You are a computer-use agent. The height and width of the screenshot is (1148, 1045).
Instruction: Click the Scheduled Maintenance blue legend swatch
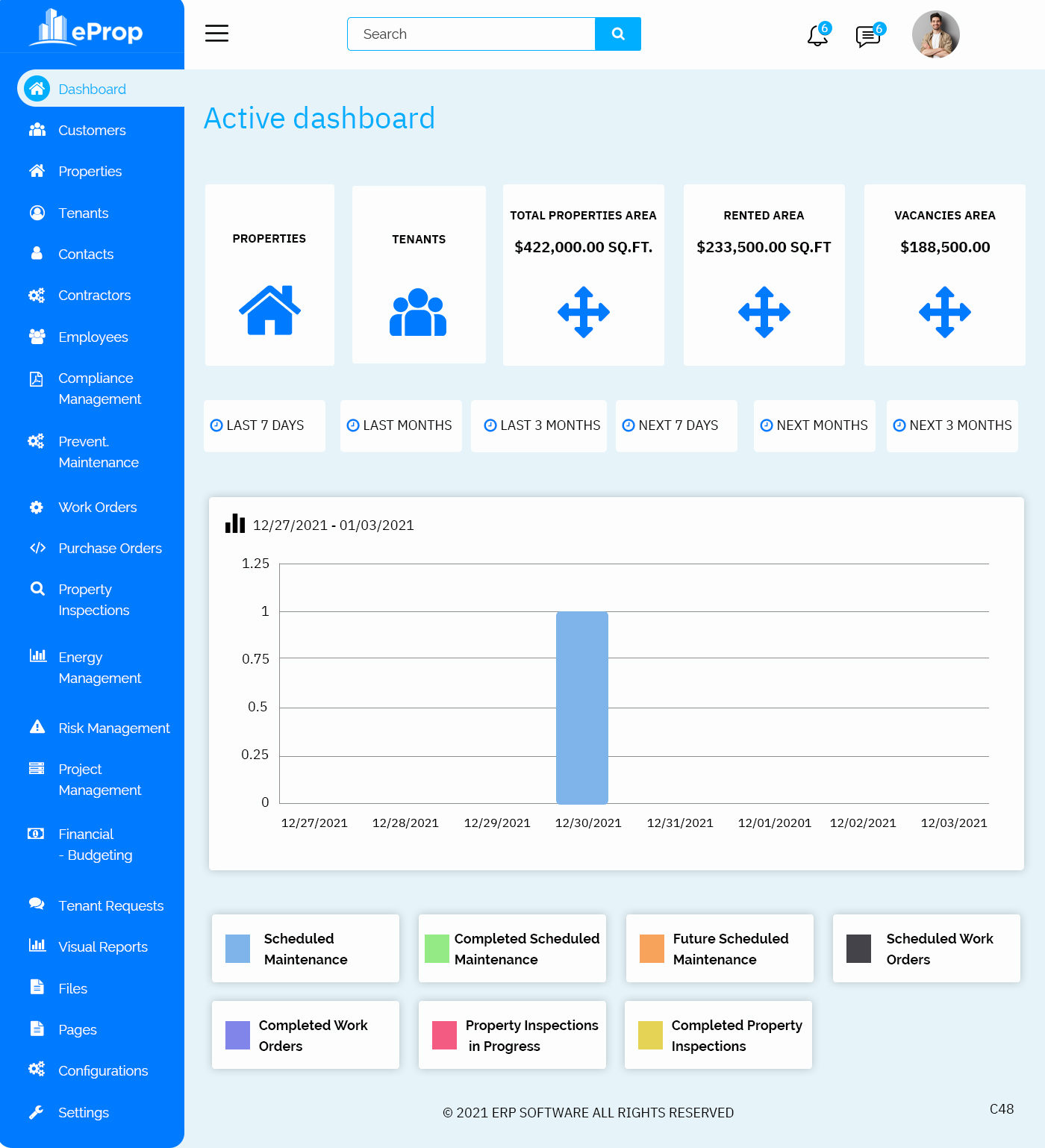coord(238,949)
